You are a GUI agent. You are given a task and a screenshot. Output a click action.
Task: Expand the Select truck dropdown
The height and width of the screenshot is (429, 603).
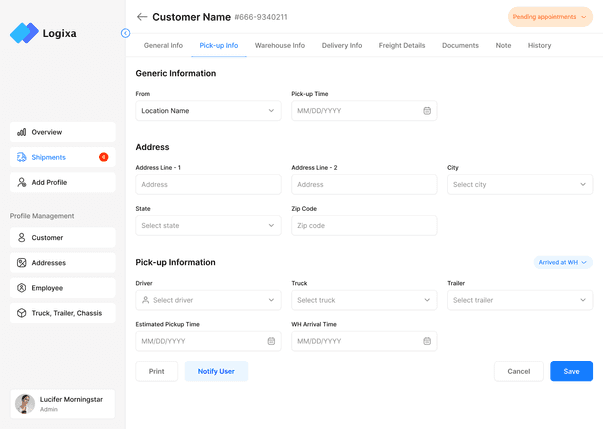click(364, 300)
